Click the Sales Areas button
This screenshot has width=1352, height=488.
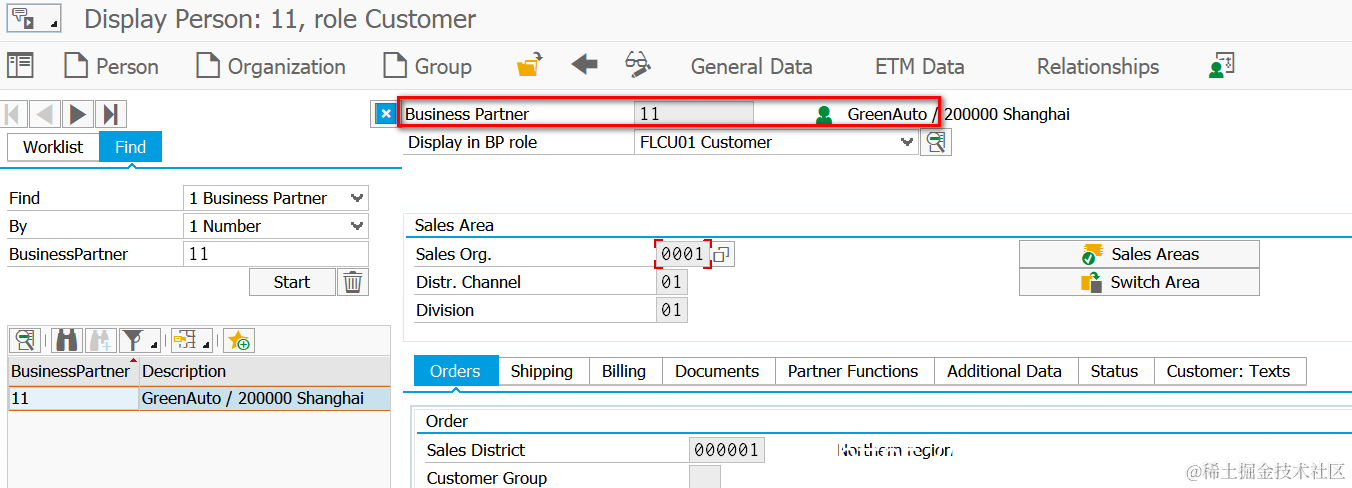tap(1139, 254)
